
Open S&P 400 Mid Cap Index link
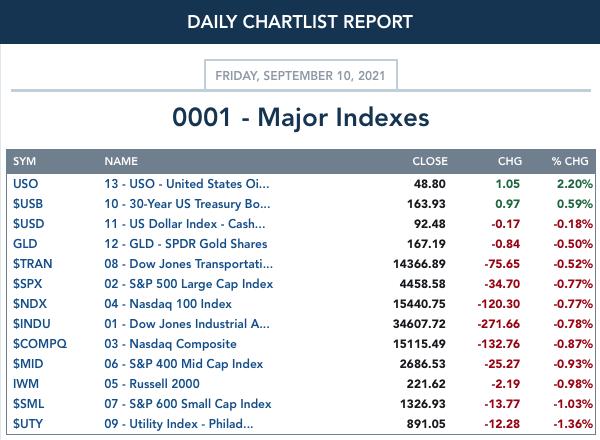coord(184,363)
